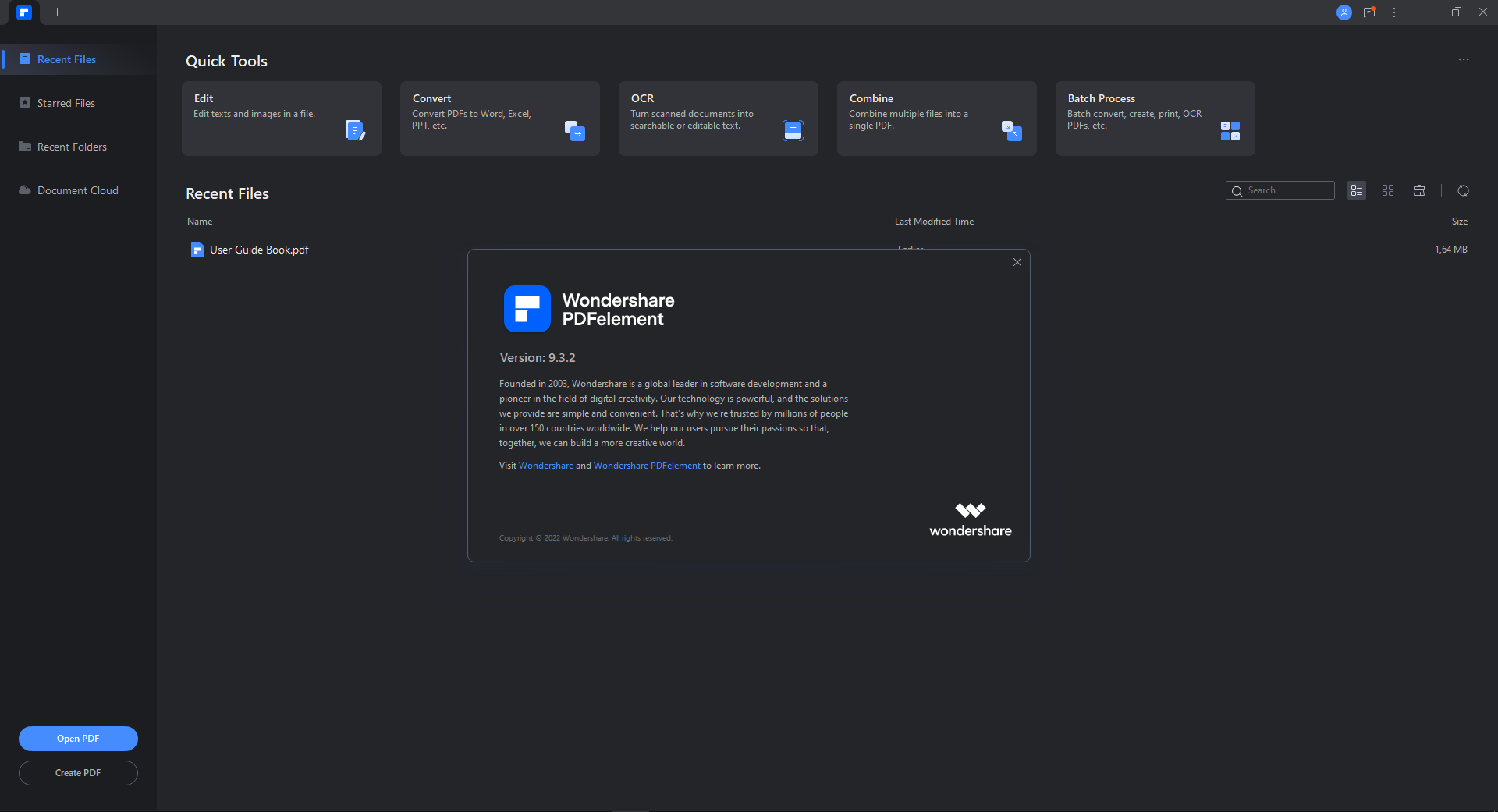This screenshot has width=1498, height=812.
Task: Follow the Wondershare link in About dialog
Action: point(546,466)
